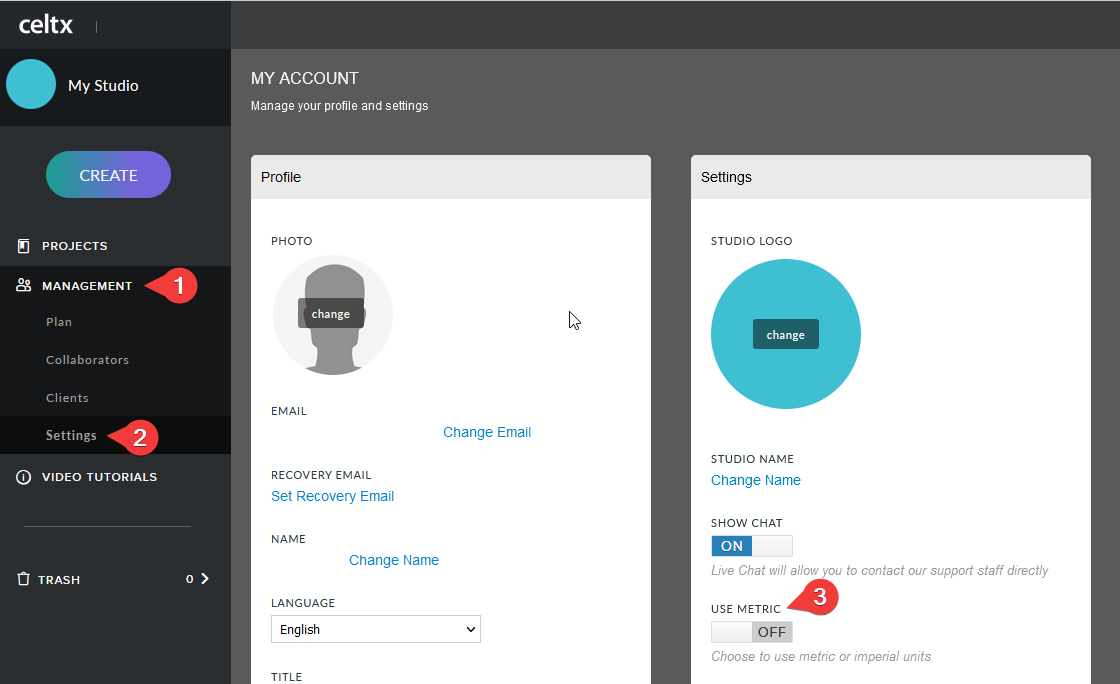Viewport: 1120px width, 684px height.
Task: Open the Language dropdown showing English
Action: coord(376,629)
